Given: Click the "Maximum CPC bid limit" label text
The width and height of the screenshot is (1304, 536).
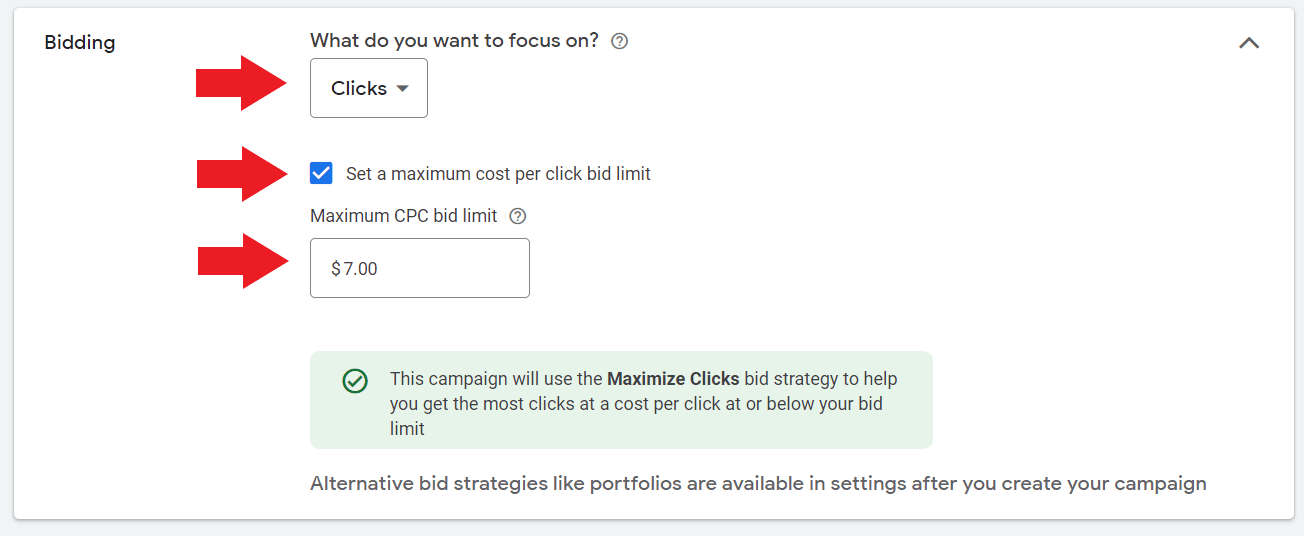Looking at the screenshot, I should 403,216.
